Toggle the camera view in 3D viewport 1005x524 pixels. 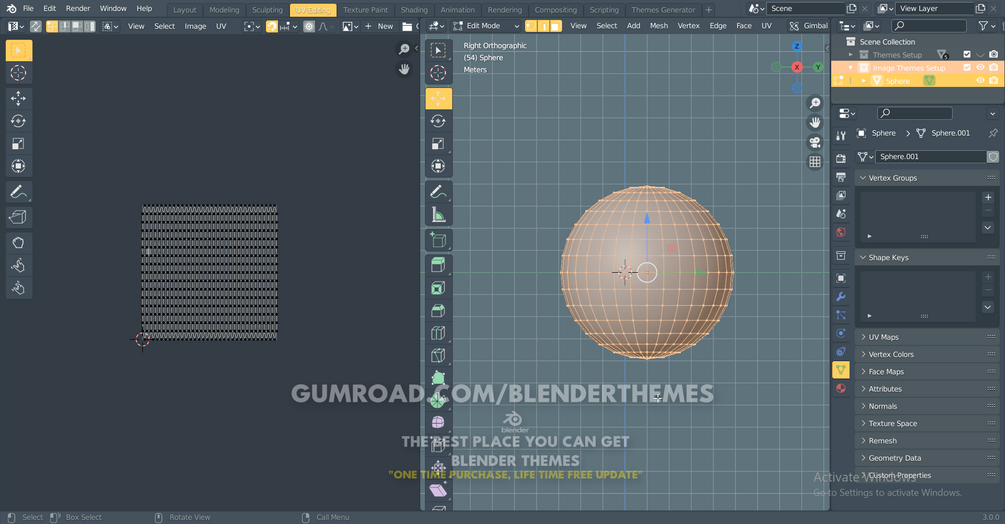815,142
